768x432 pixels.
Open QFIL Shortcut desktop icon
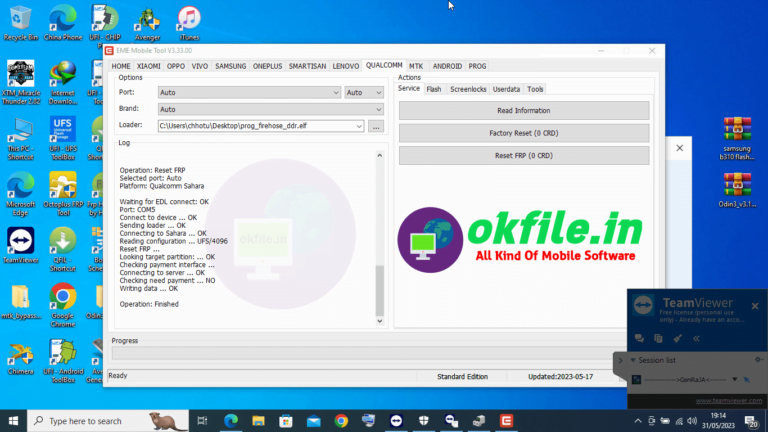click(x=63, y=250)
